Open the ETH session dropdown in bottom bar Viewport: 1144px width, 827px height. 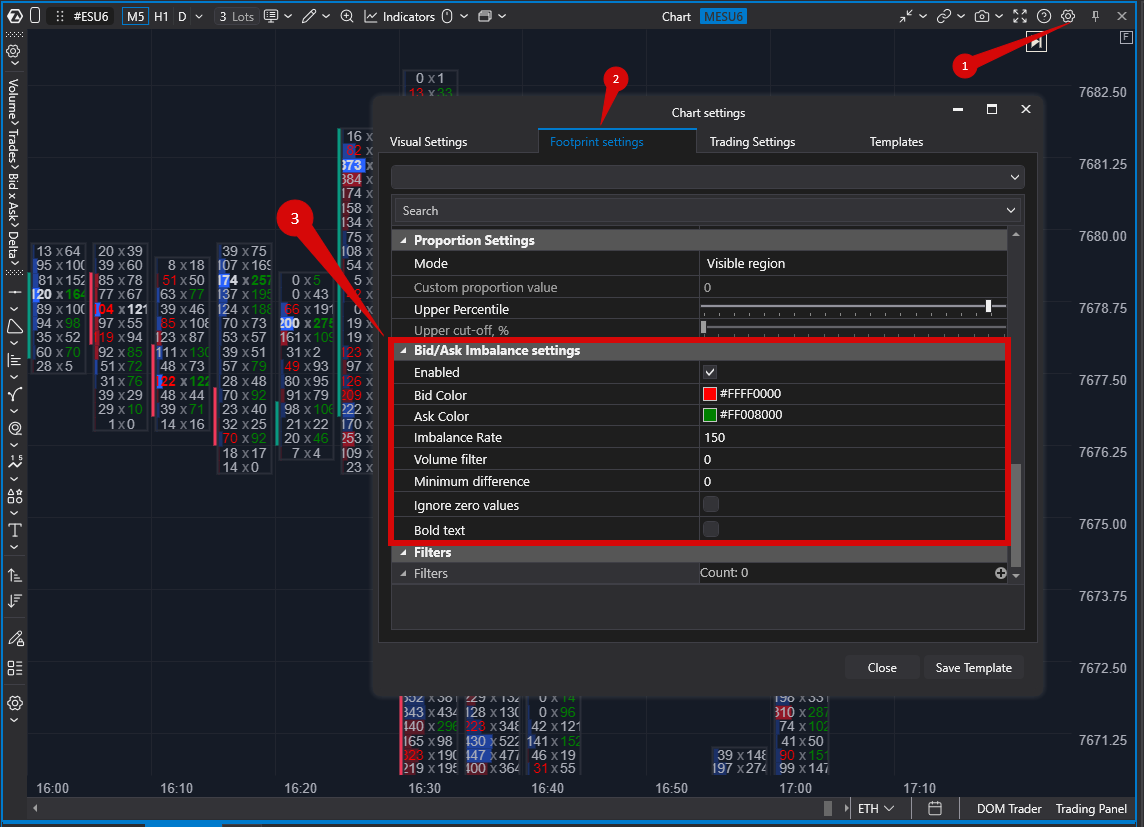click(x=876, y=808)
